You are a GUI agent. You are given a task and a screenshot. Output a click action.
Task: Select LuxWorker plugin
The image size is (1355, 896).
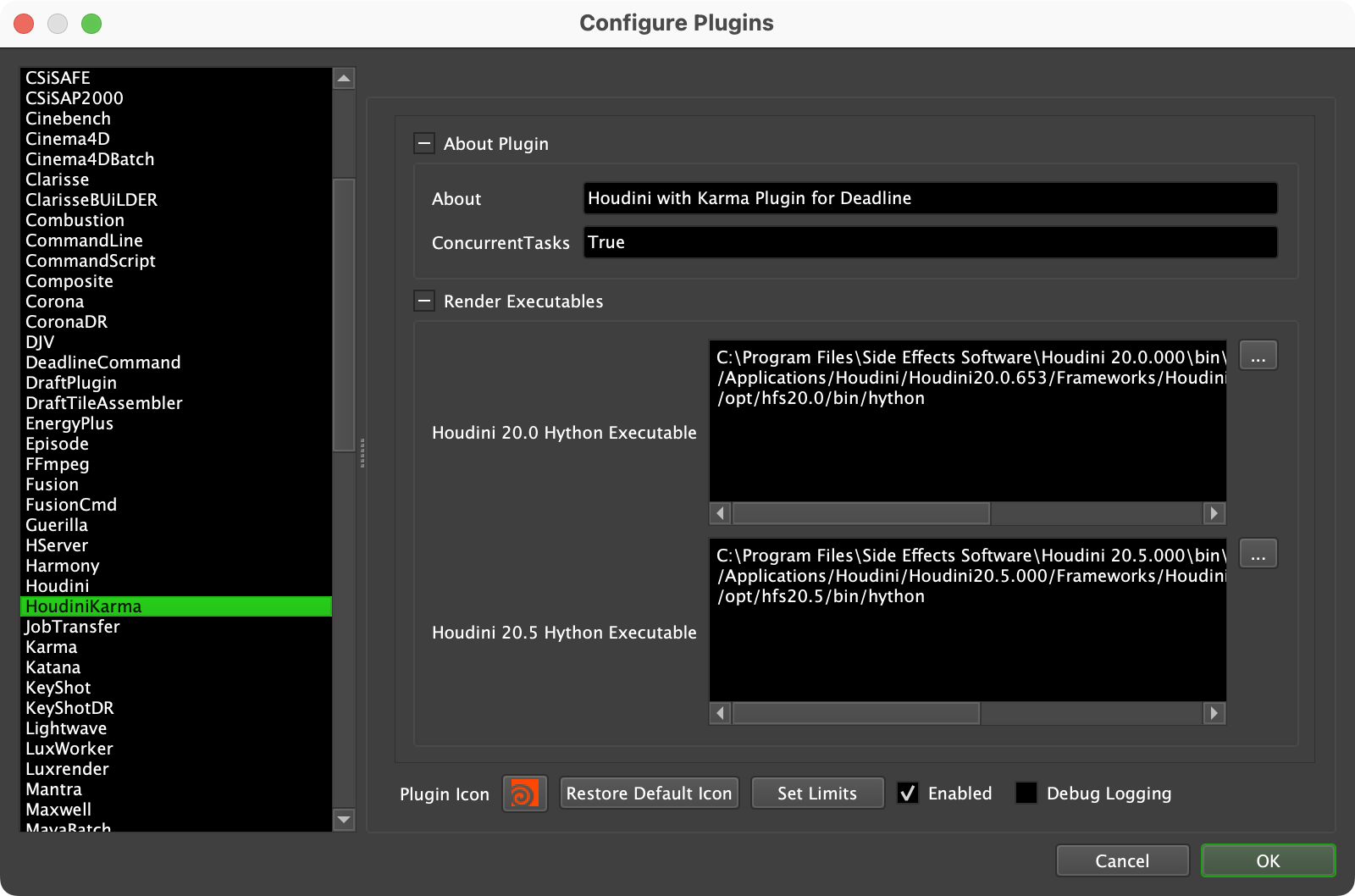(176, 749)
